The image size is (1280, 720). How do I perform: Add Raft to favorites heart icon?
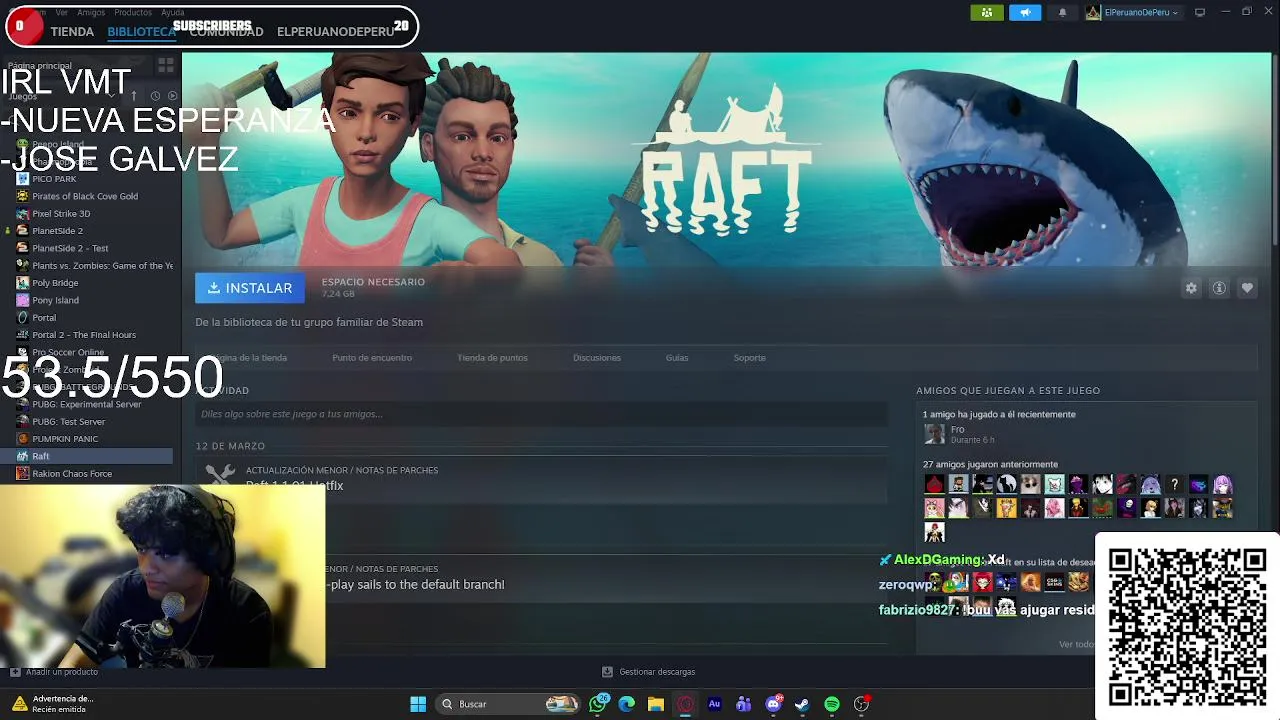point(1247,288)
